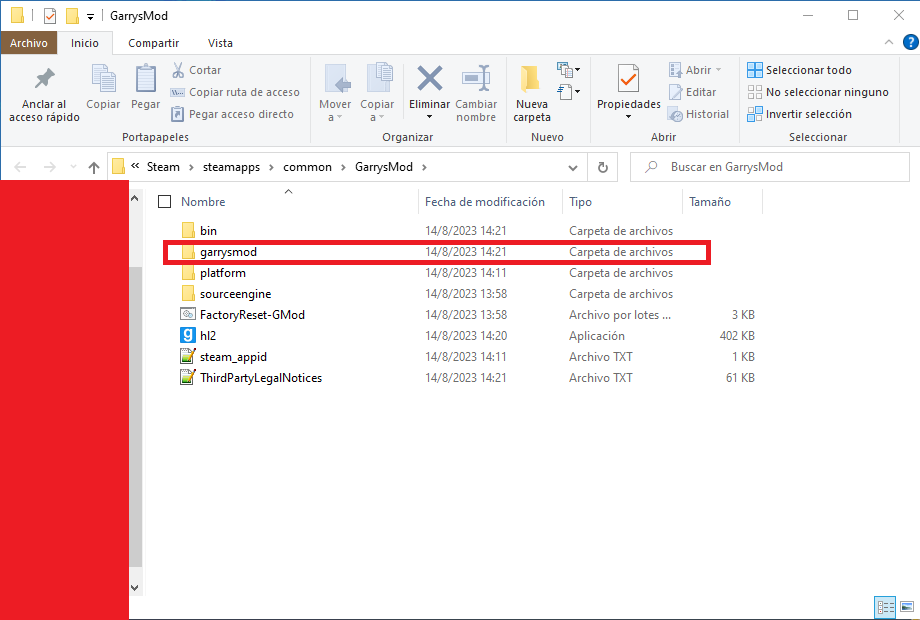
Task: Select the platform folder
Action: (x=222, y=273)
